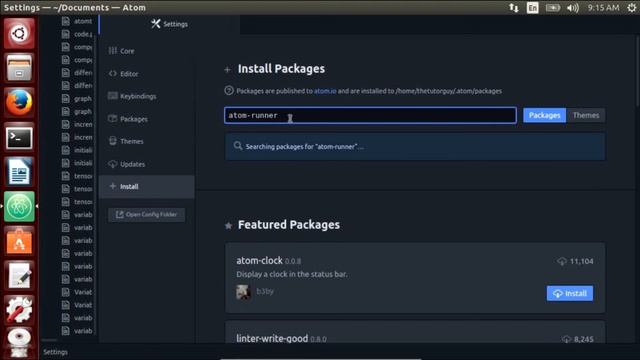Open the Files manager in launcher
The width and height of the screenshot is (640, 360).
[x=19, y=68]
